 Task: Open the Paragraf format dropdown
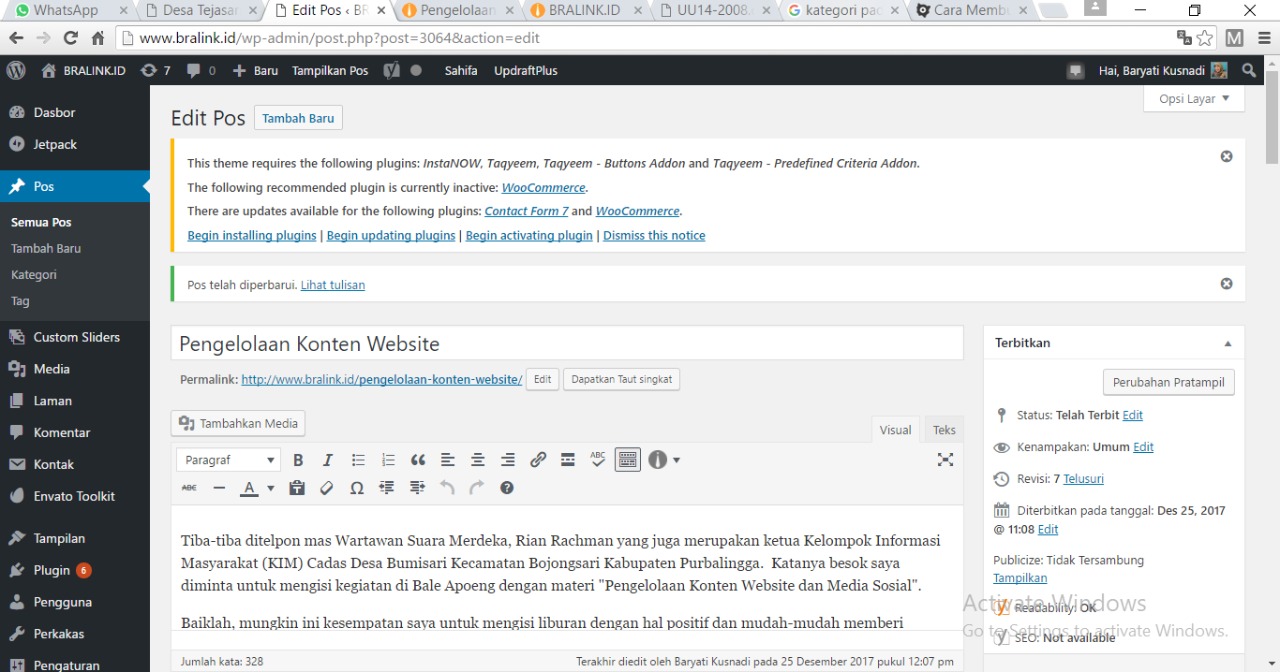point(229,460)
